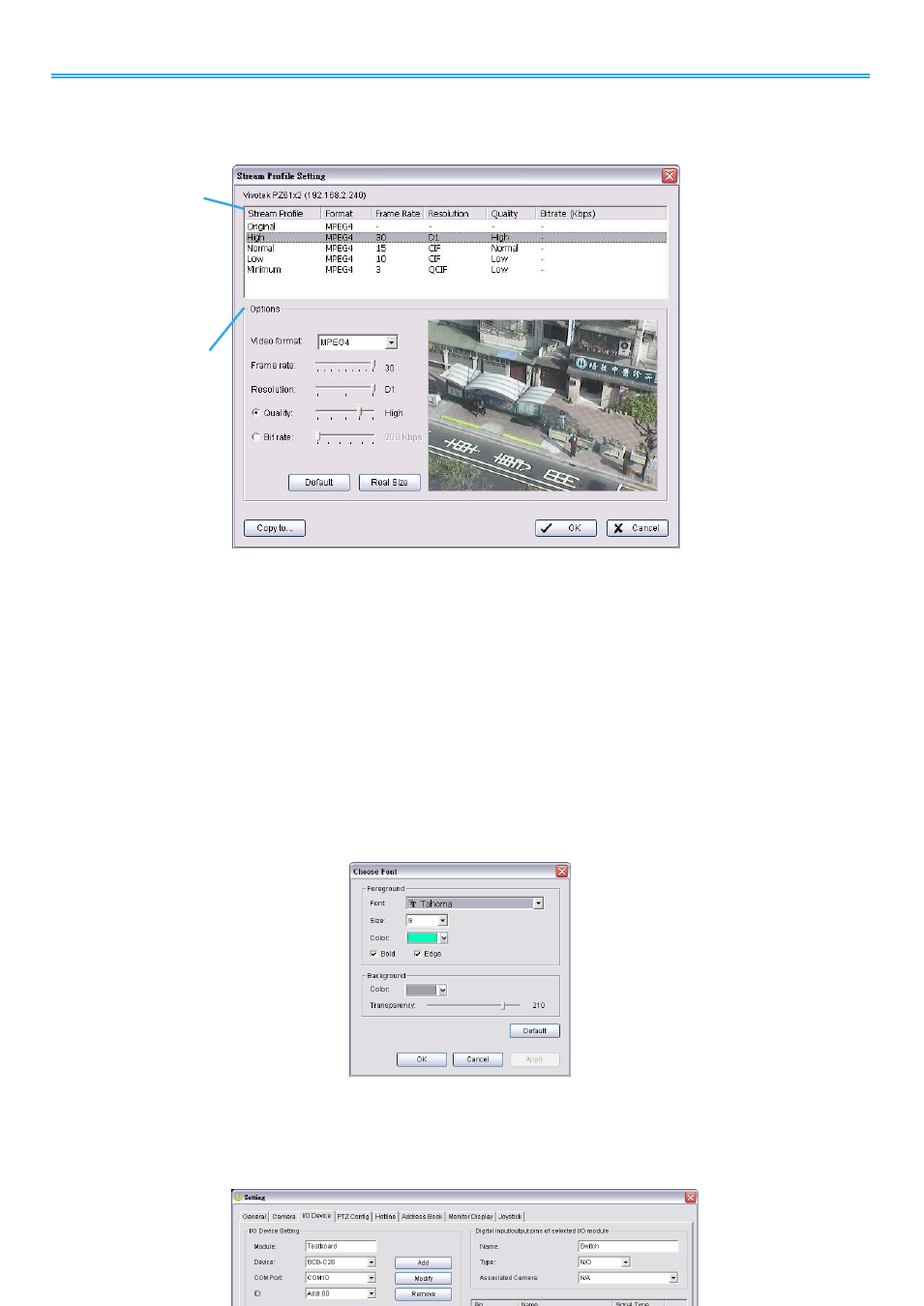Open the Video format MPEG4 dropdown
This screenshot has width=924, height=1306.
(392, 342)
